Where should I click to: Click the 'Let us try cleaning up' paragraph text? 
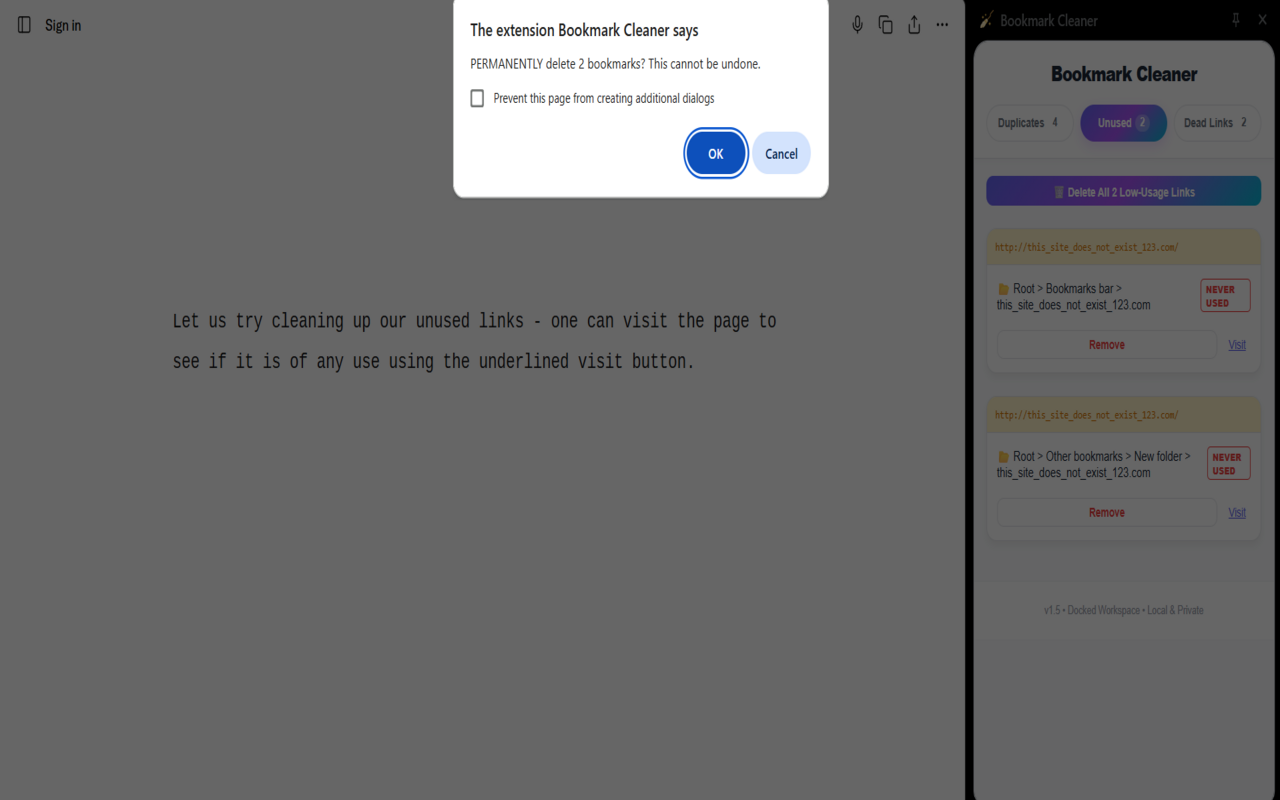point(474,341)
